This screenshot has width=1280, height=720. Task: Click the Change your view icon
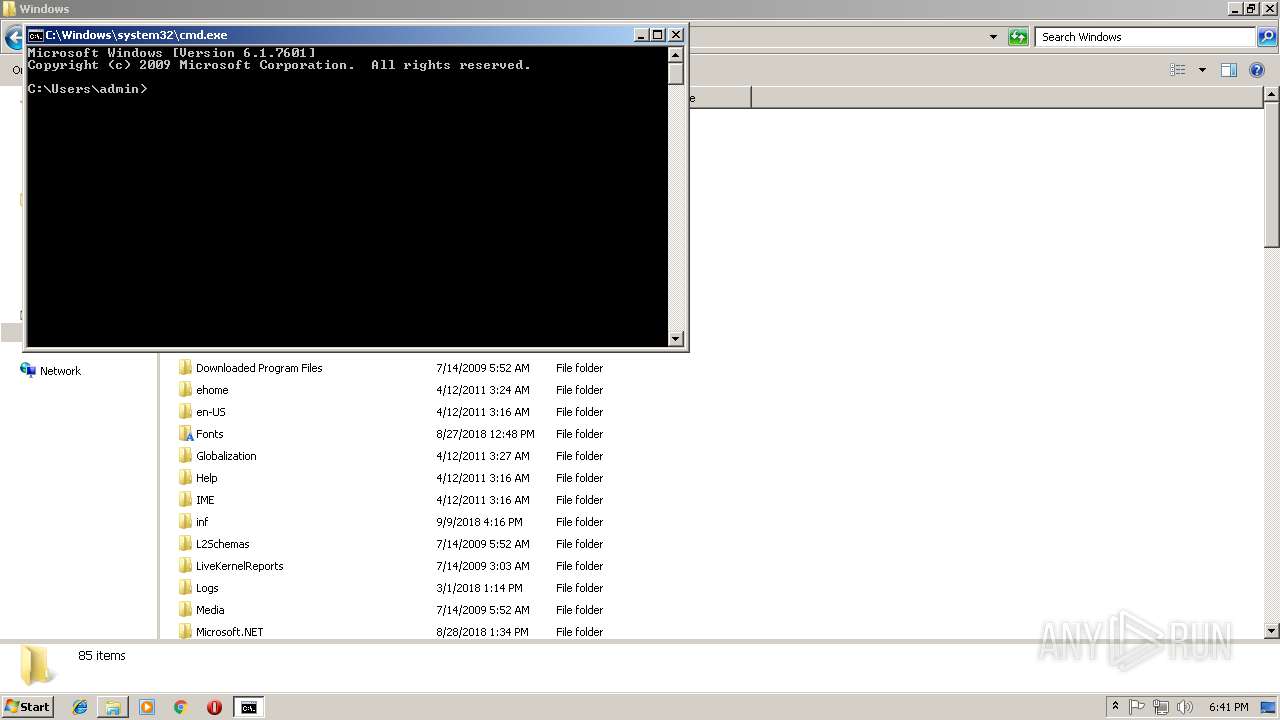(x=1178, y=70)
